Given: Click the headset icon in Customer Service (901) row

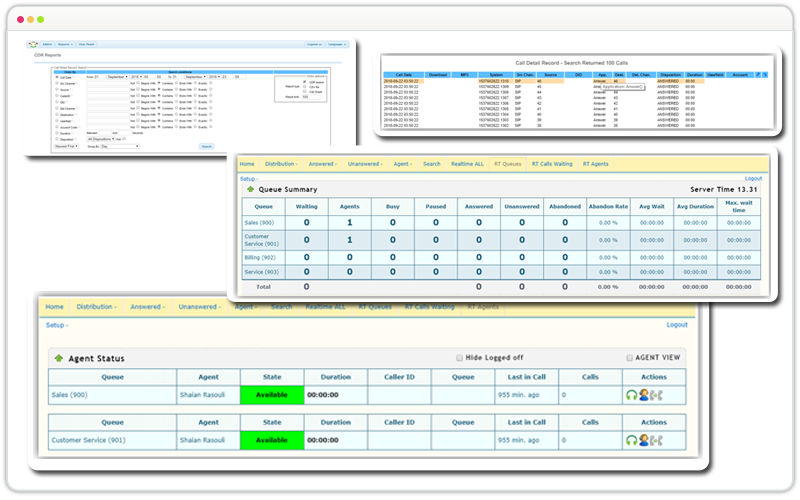Looking at the screenshot, I should pos(632,440).
